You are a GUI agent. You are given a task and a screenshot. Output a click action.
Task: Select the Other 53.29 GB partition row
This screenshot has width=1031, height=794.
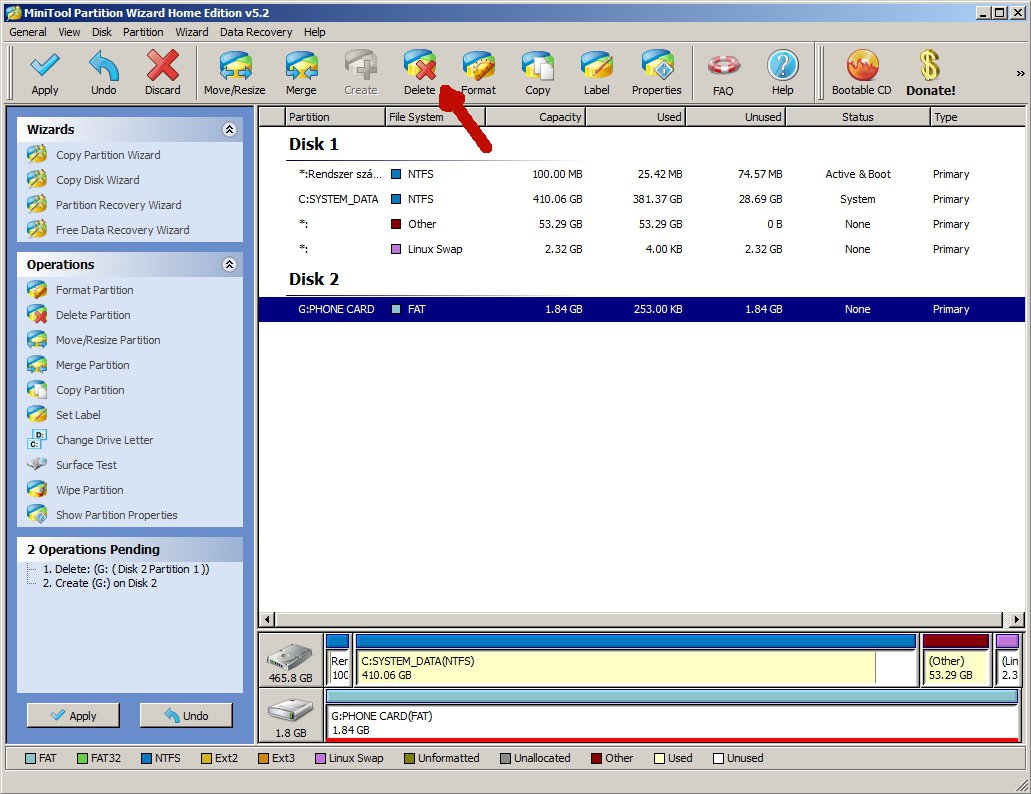641,224
